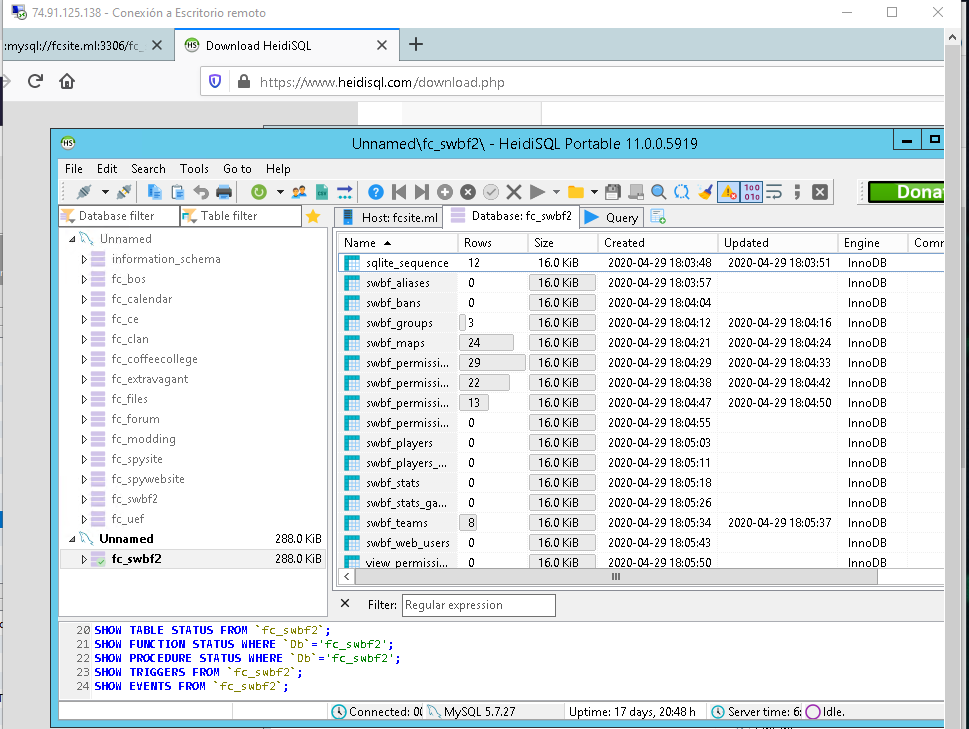Click the magnifier search icon in toolbar
This screenshot has width=969, height=729.
point(659,192)
